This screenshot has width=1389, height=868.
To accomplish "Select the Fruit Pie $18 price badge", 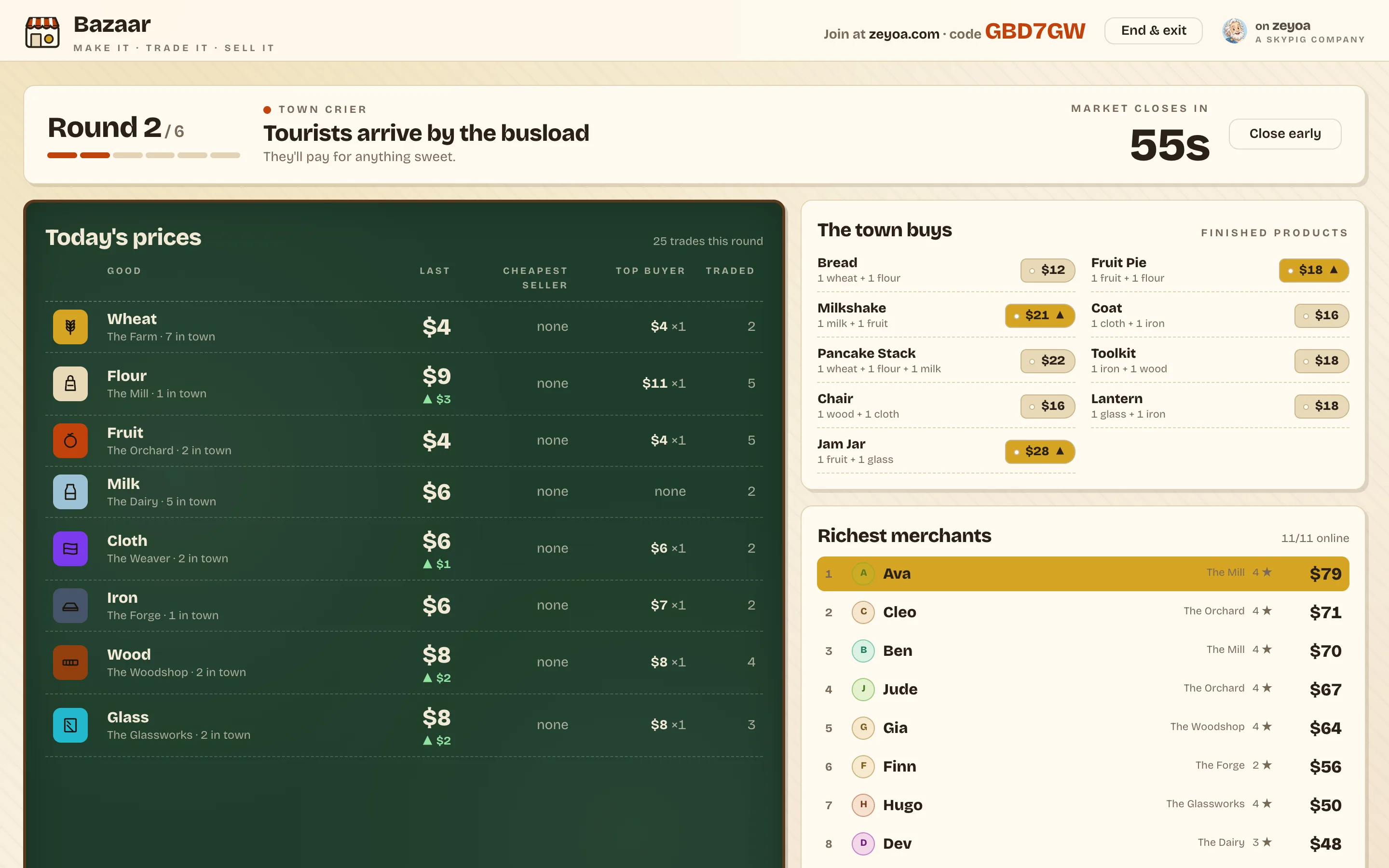I will (1313, 270).
